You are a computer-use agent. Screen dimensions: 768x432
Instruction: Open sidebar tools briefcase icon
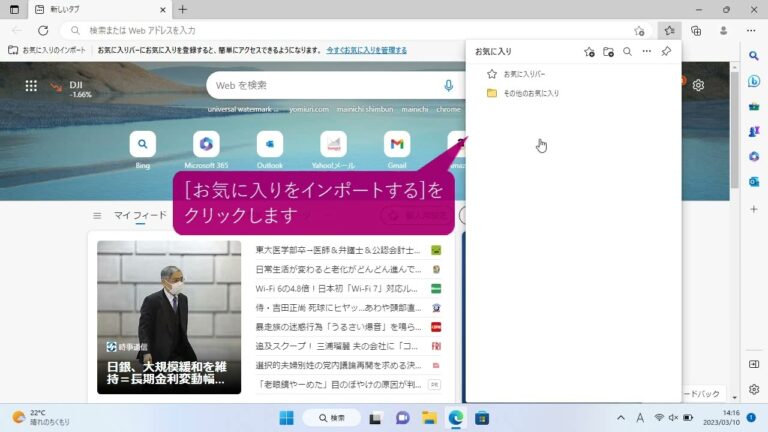[x=754, y=106]
